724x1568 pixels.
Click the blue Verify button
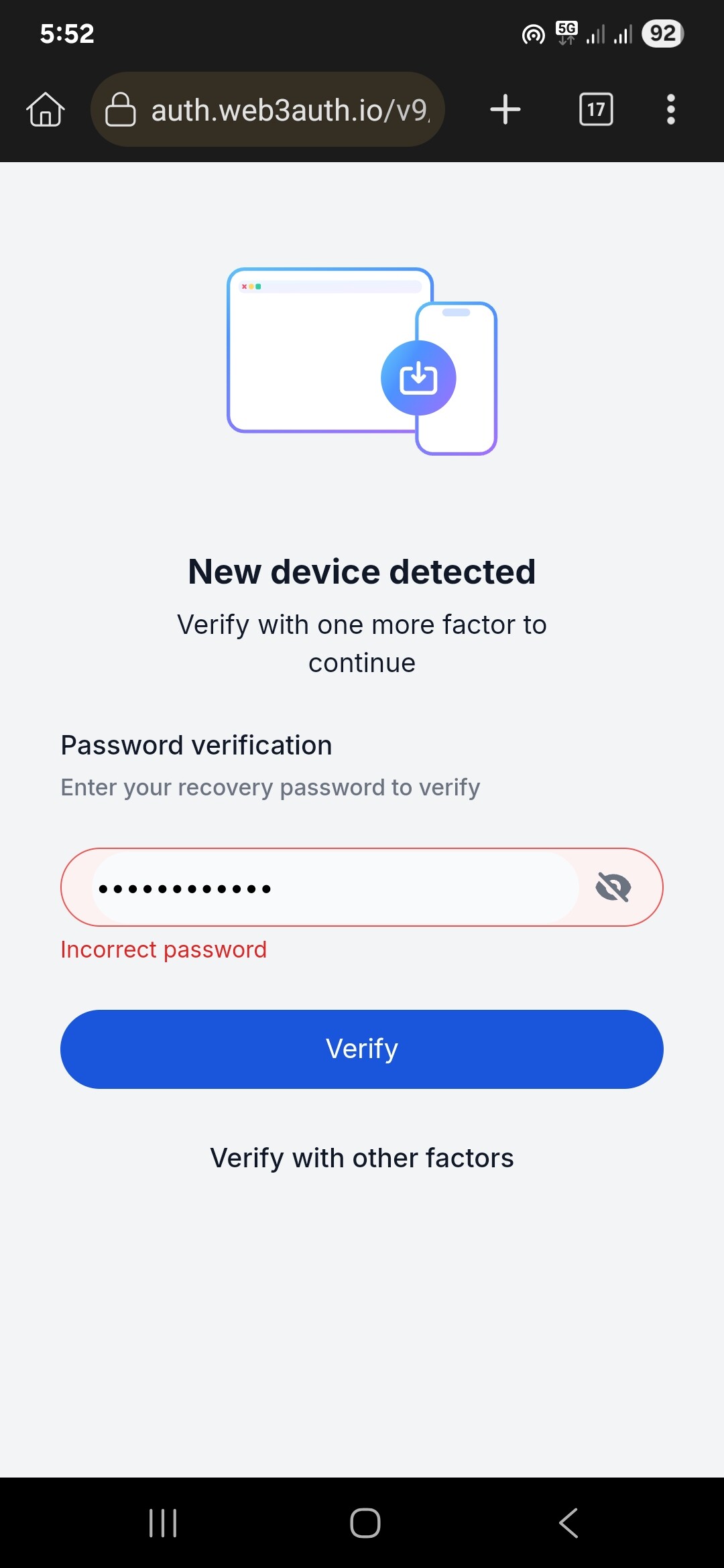click(362, 1049)
